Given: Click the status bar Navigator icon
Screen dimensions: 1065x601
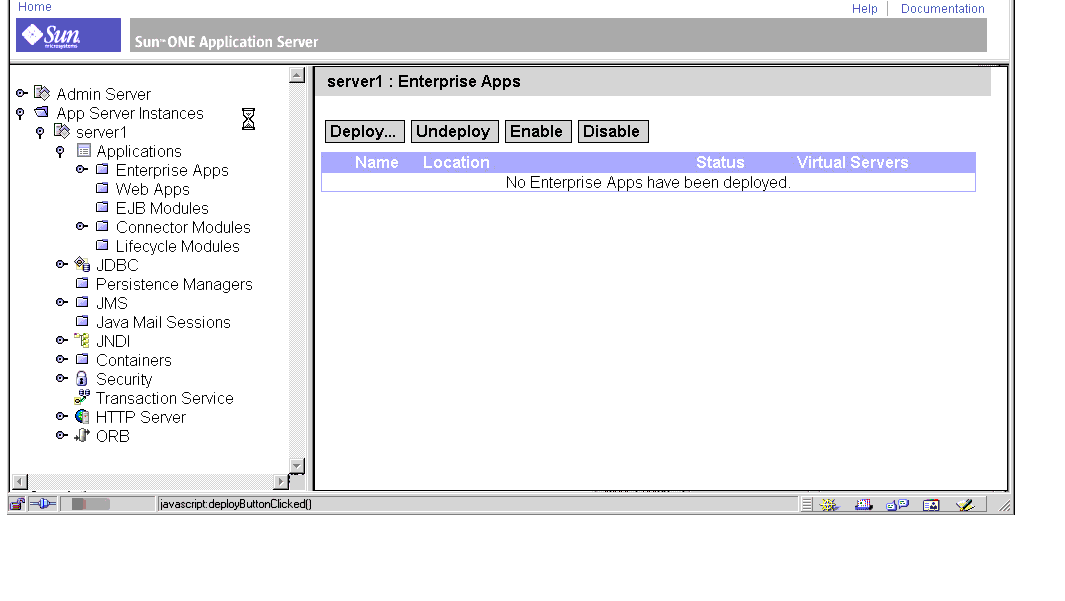Looking at the screenshot, I should 829,505.
